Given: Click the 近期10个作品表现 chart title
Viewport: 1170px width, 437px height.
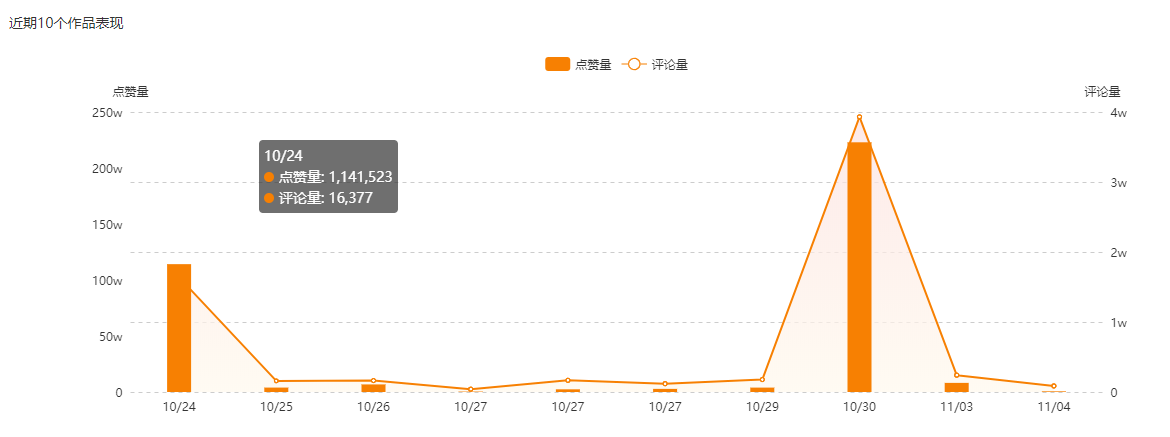Looking at the screenshot, I should 66,23.
